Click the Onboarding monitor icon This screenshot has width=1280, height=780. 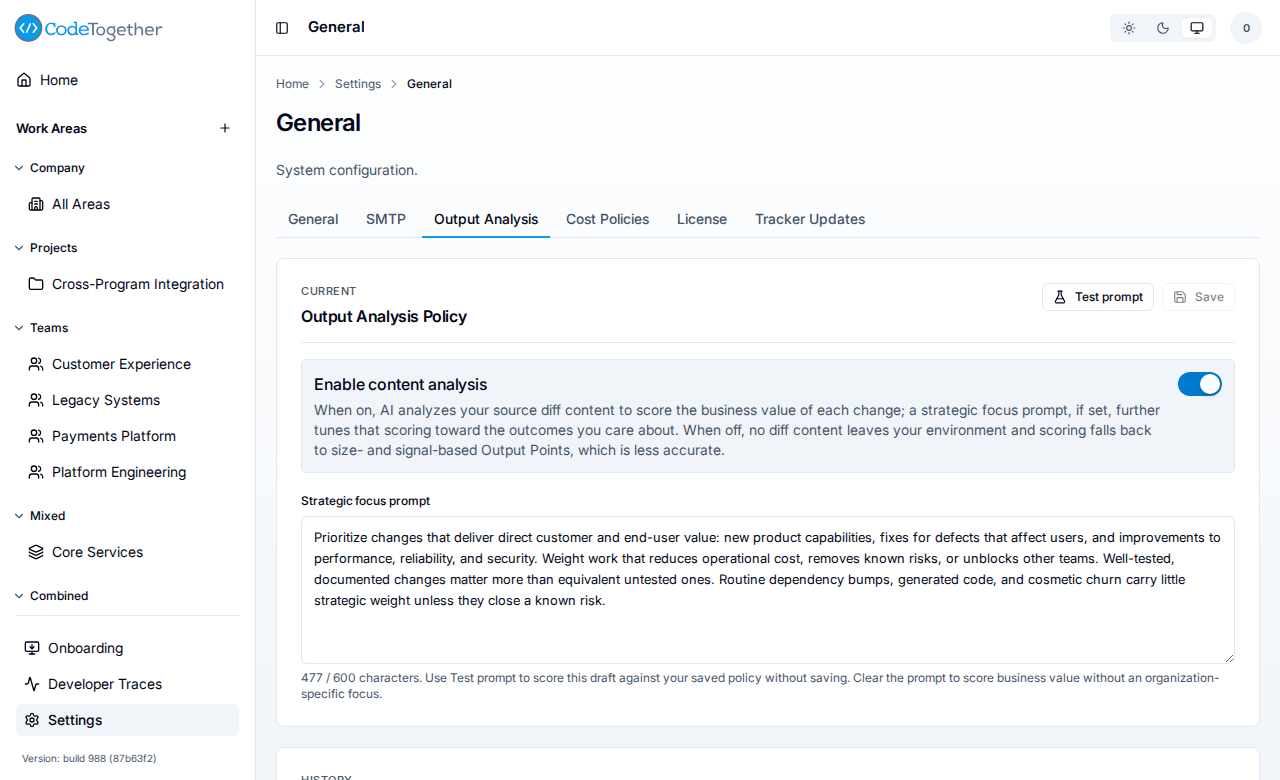tap(32, 648)
